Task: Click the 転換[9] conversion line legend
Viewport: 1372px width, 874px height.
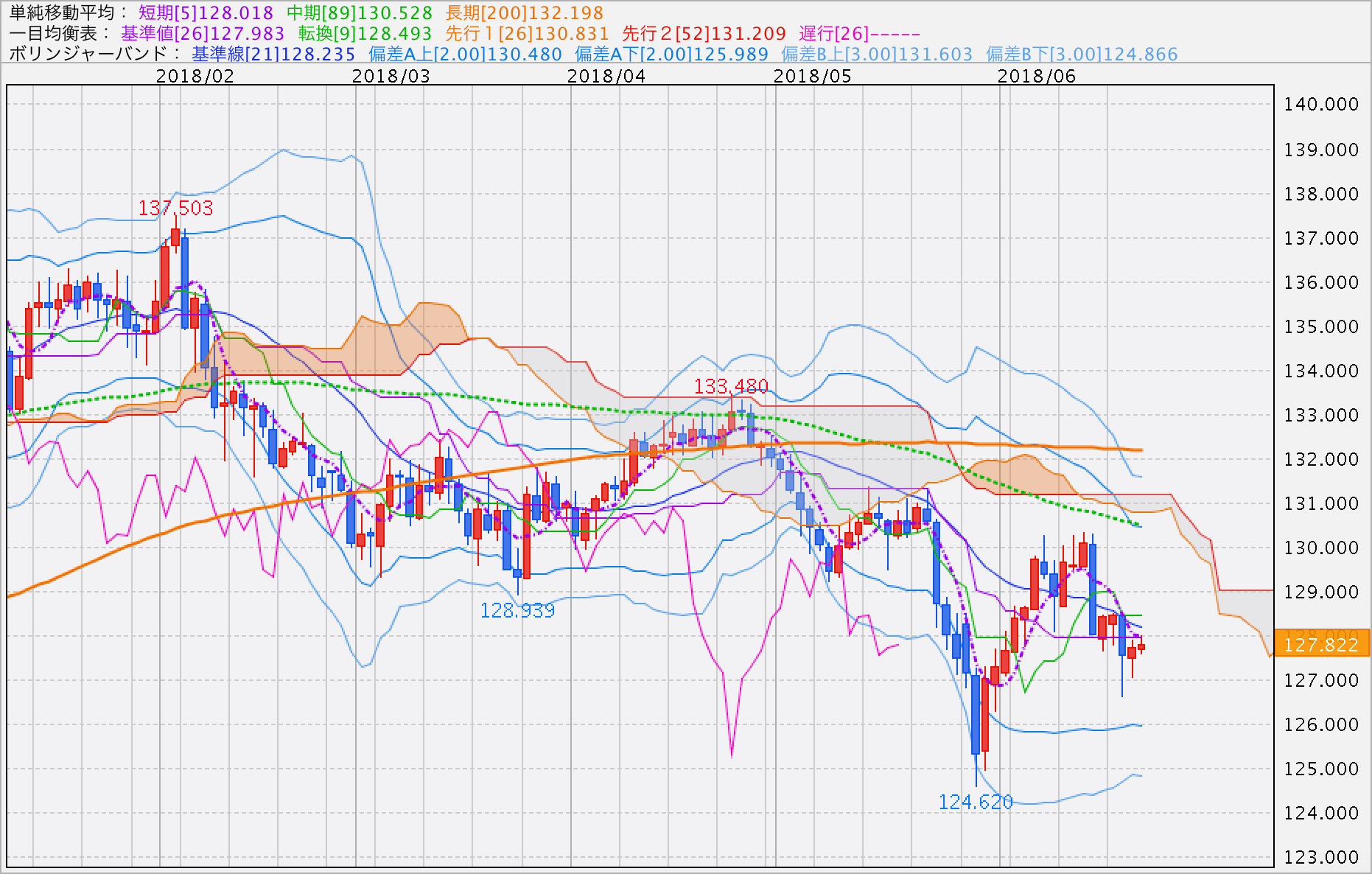Action: point(365,33)
